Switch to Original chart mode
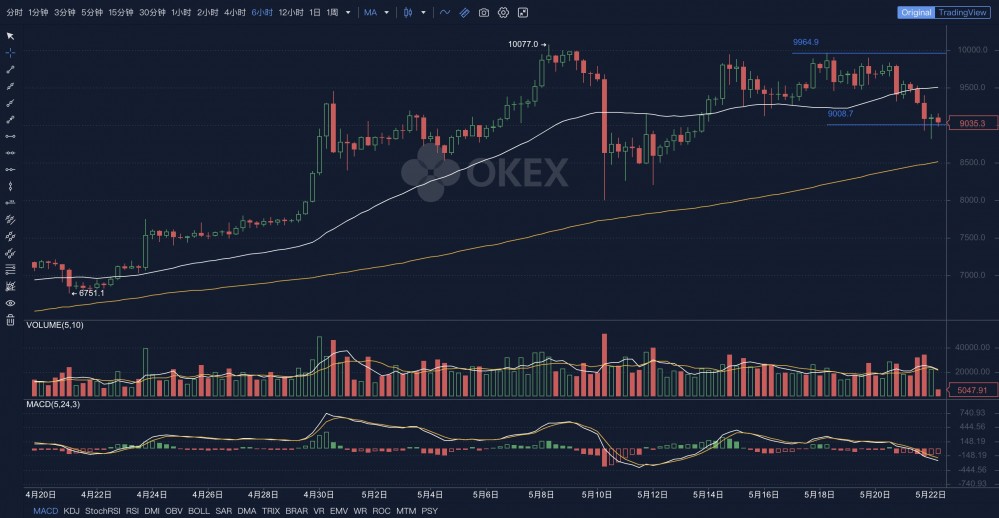Viewport: 999px width, 518px height. tap(916, 13)
